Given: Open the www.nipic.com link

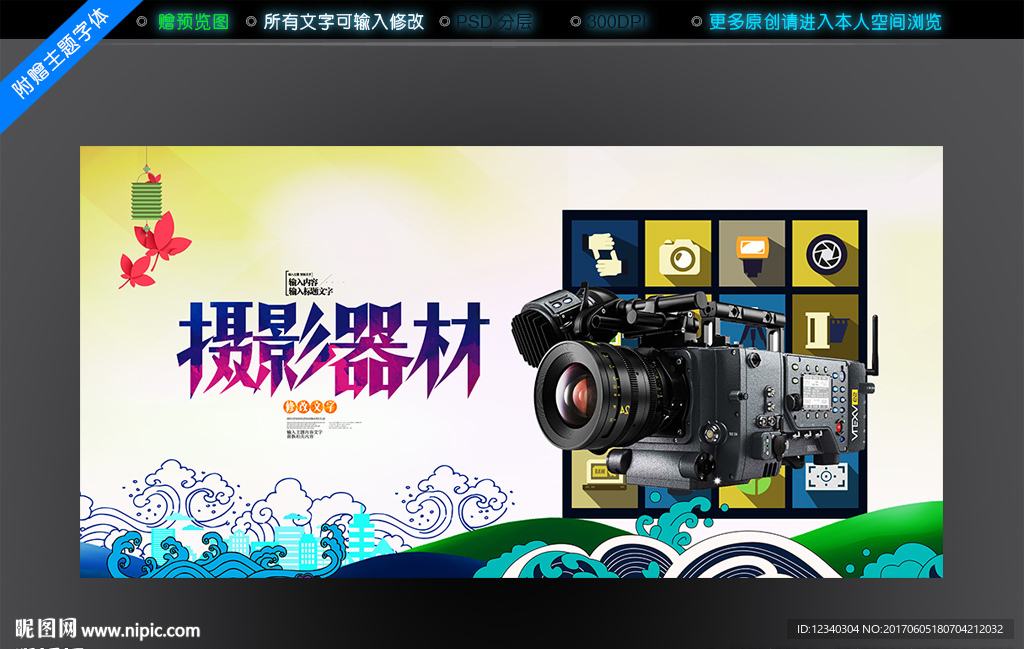Looking at the screenshot, I should [140, 630].
